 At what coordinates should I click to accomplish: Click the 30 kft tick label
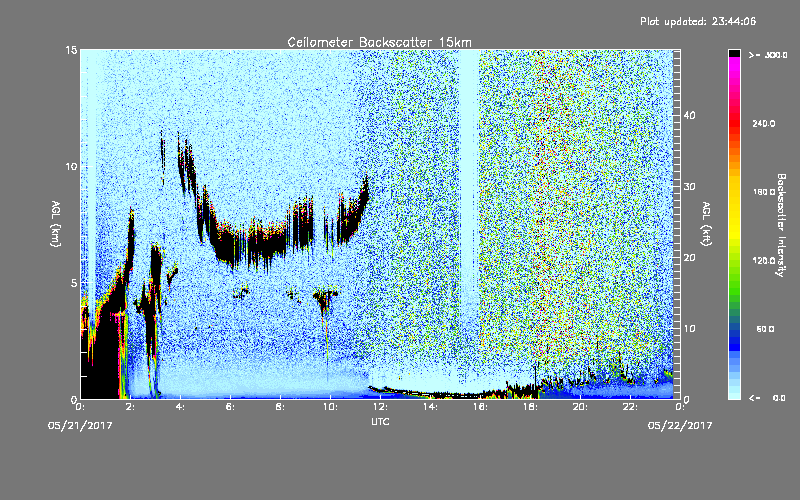[x=689, y=187]
